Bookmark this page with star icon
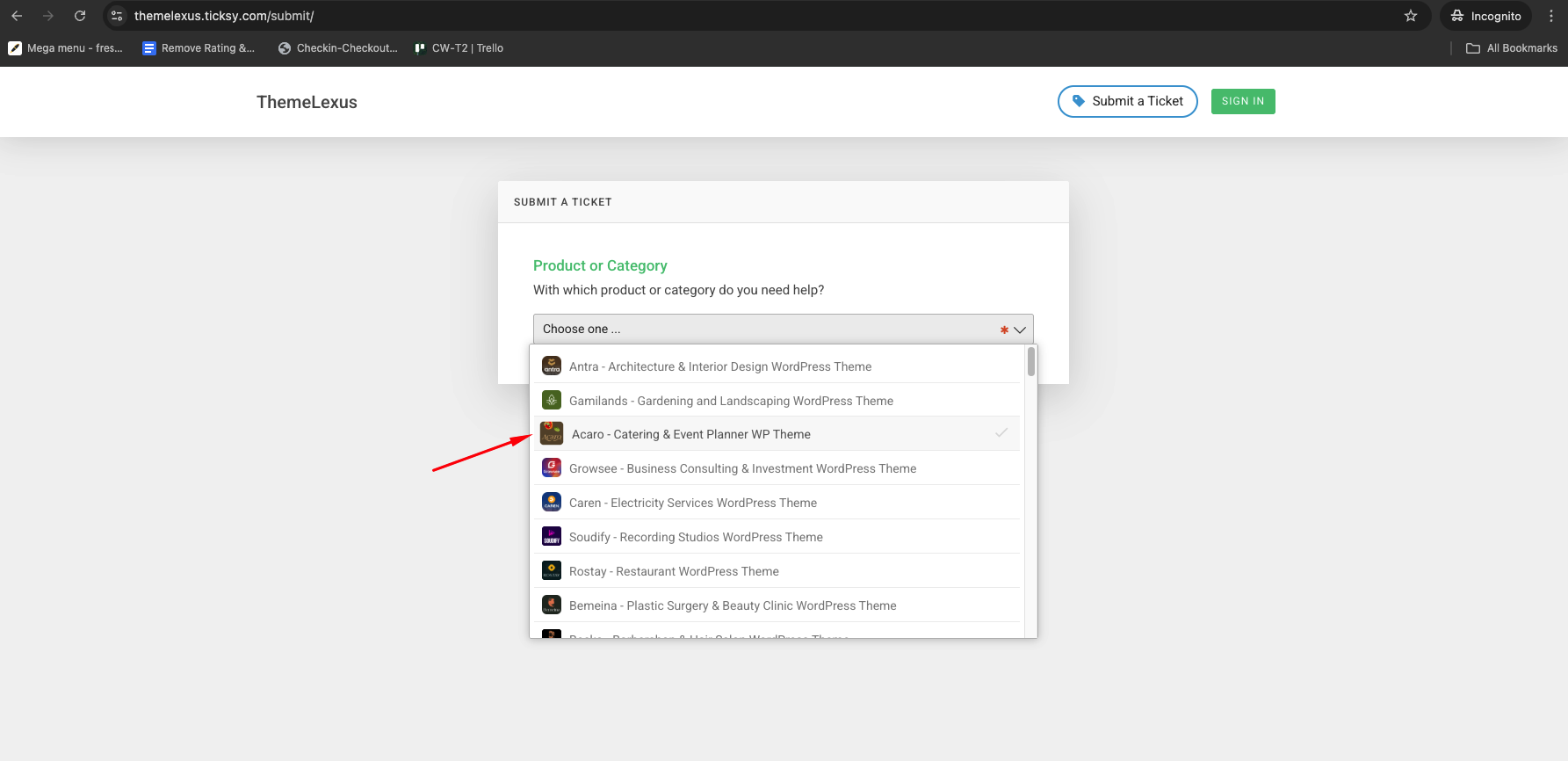This screenshot has height=761, width=1568. 1411,16
